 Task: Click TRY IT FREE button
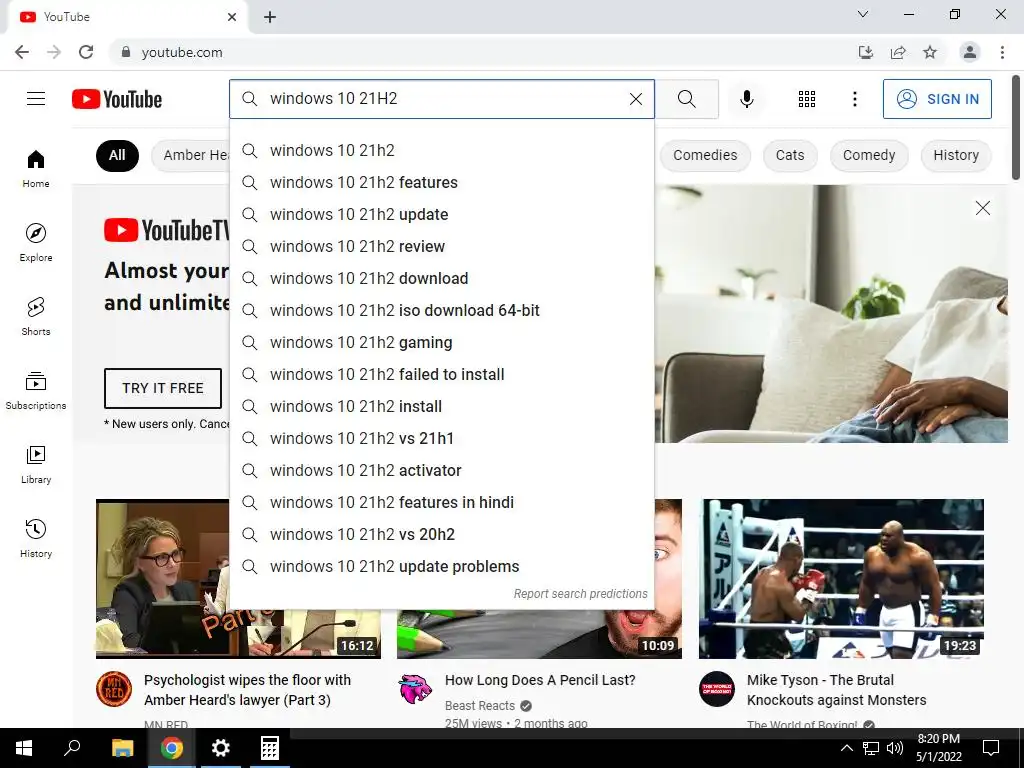coord(163,388)
